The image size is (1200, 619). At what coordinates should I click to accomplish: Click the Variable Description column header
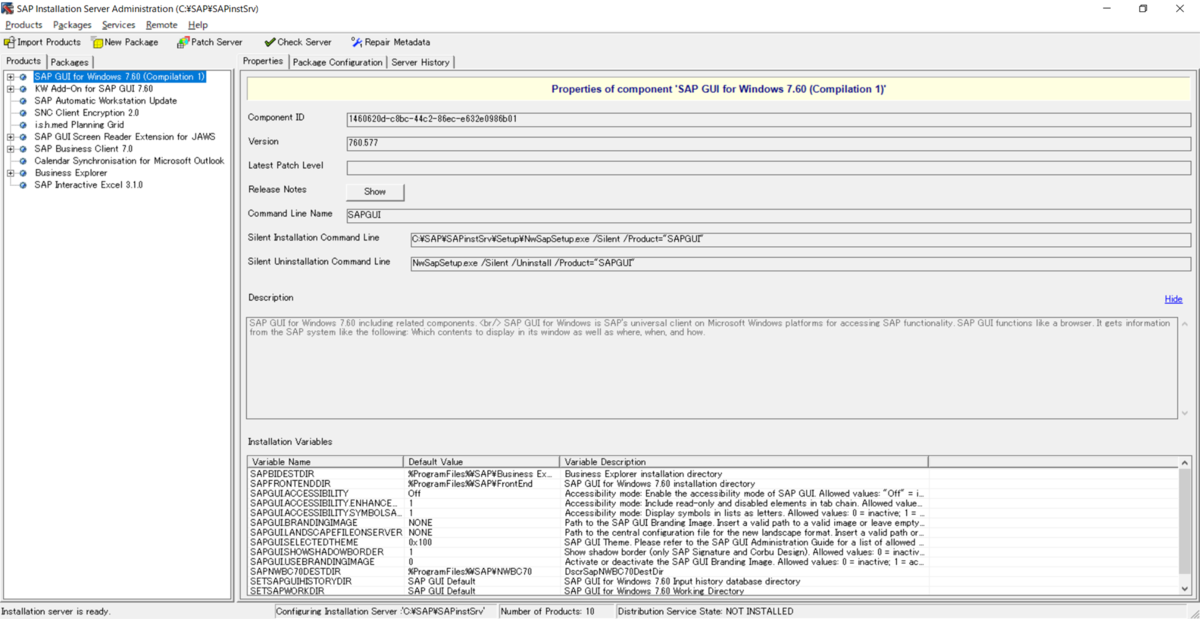click(x=744, y=461)
